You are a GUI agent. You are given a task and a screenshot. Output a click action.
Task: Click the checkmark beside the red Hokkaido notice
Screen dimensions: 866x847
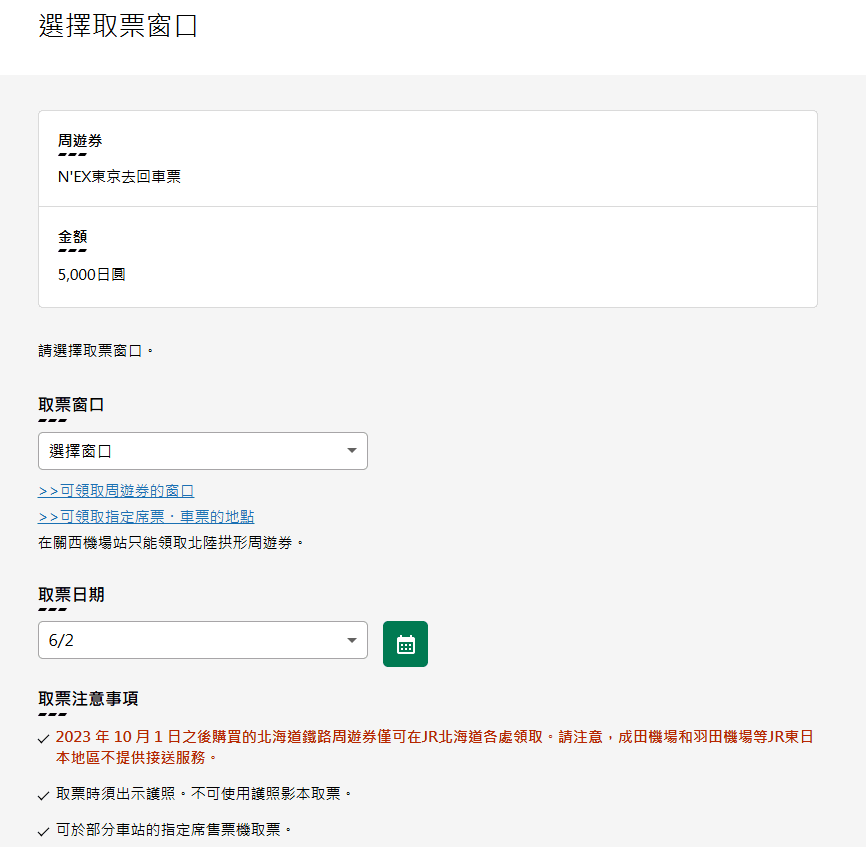[43, 738]
